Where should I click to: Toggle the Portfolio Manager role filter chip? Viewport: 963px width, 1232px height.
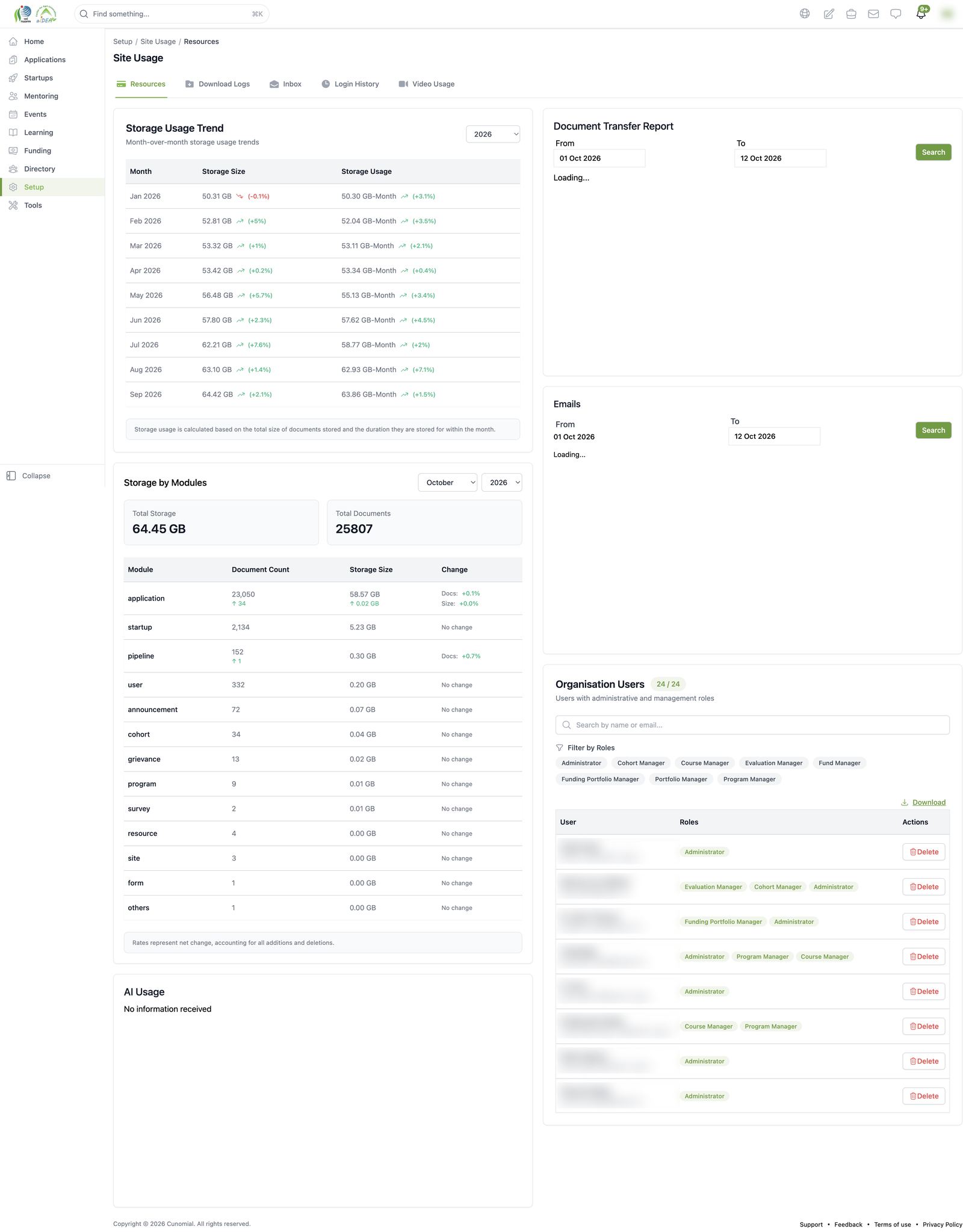click(681, 779)
